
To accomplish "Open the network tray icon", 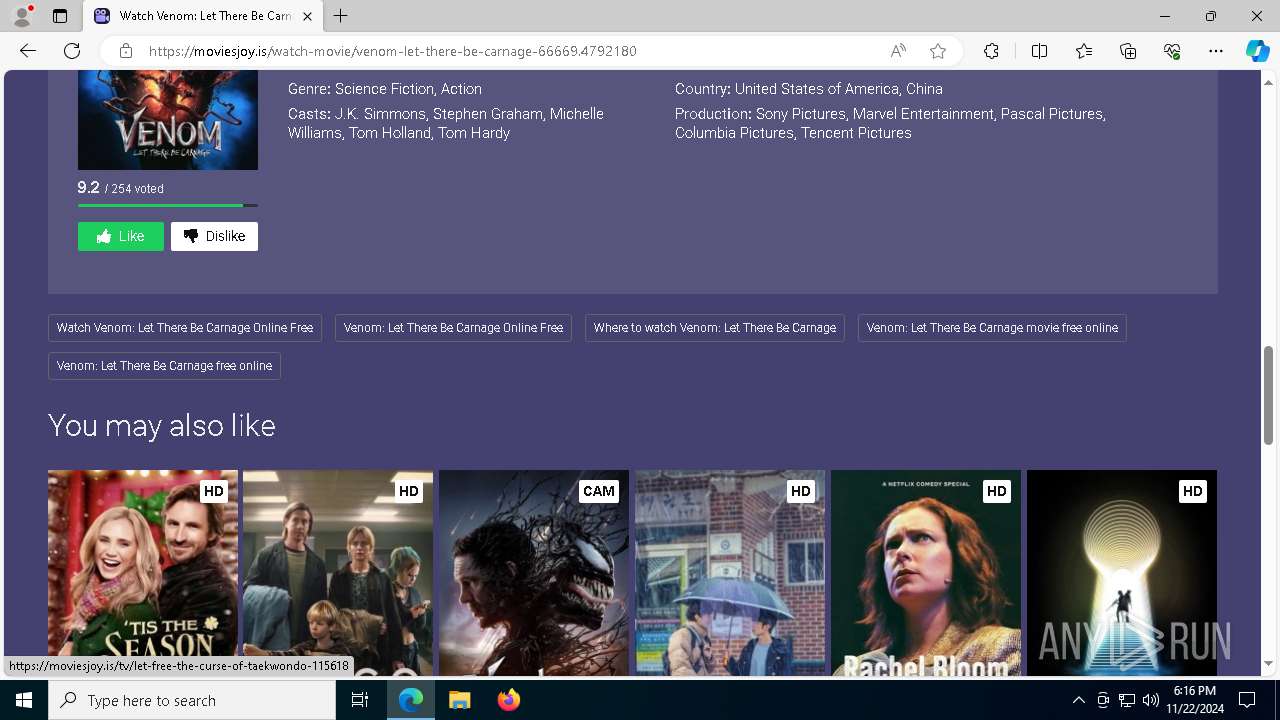I will click(x=1127, y=700).
